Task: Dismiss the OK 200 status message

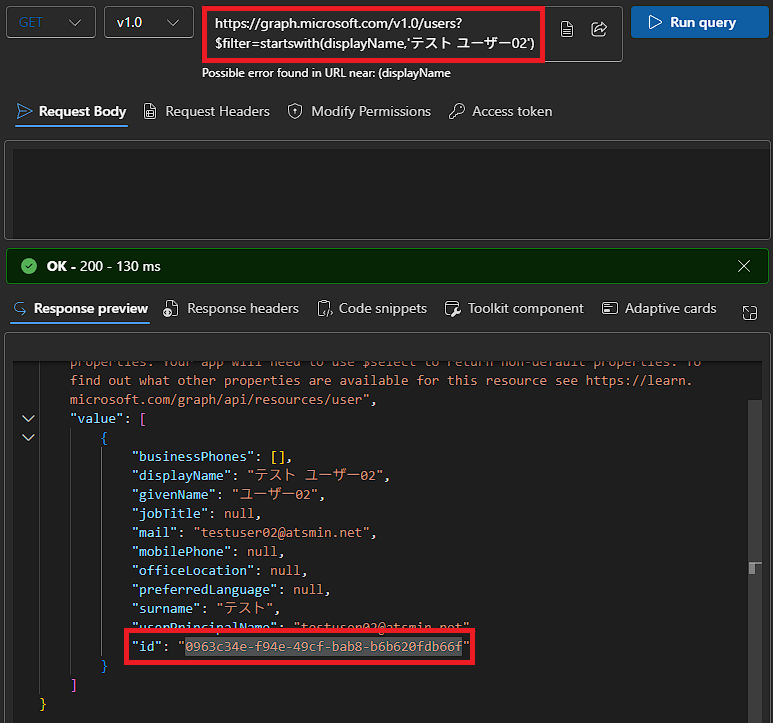Action: (744, 266)
